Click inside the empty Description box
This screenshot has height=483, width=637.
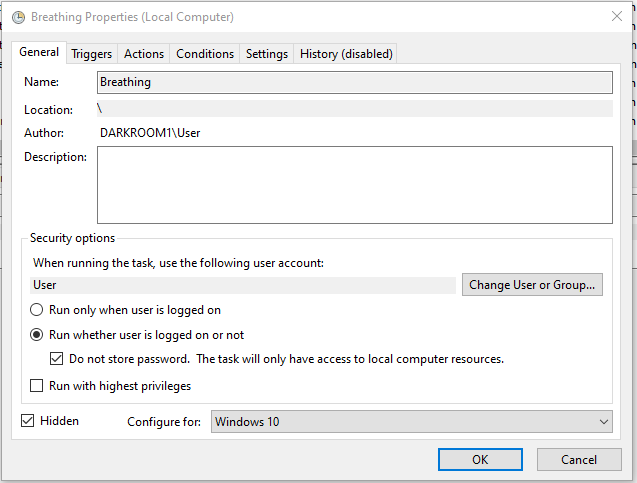click(355, 185)
